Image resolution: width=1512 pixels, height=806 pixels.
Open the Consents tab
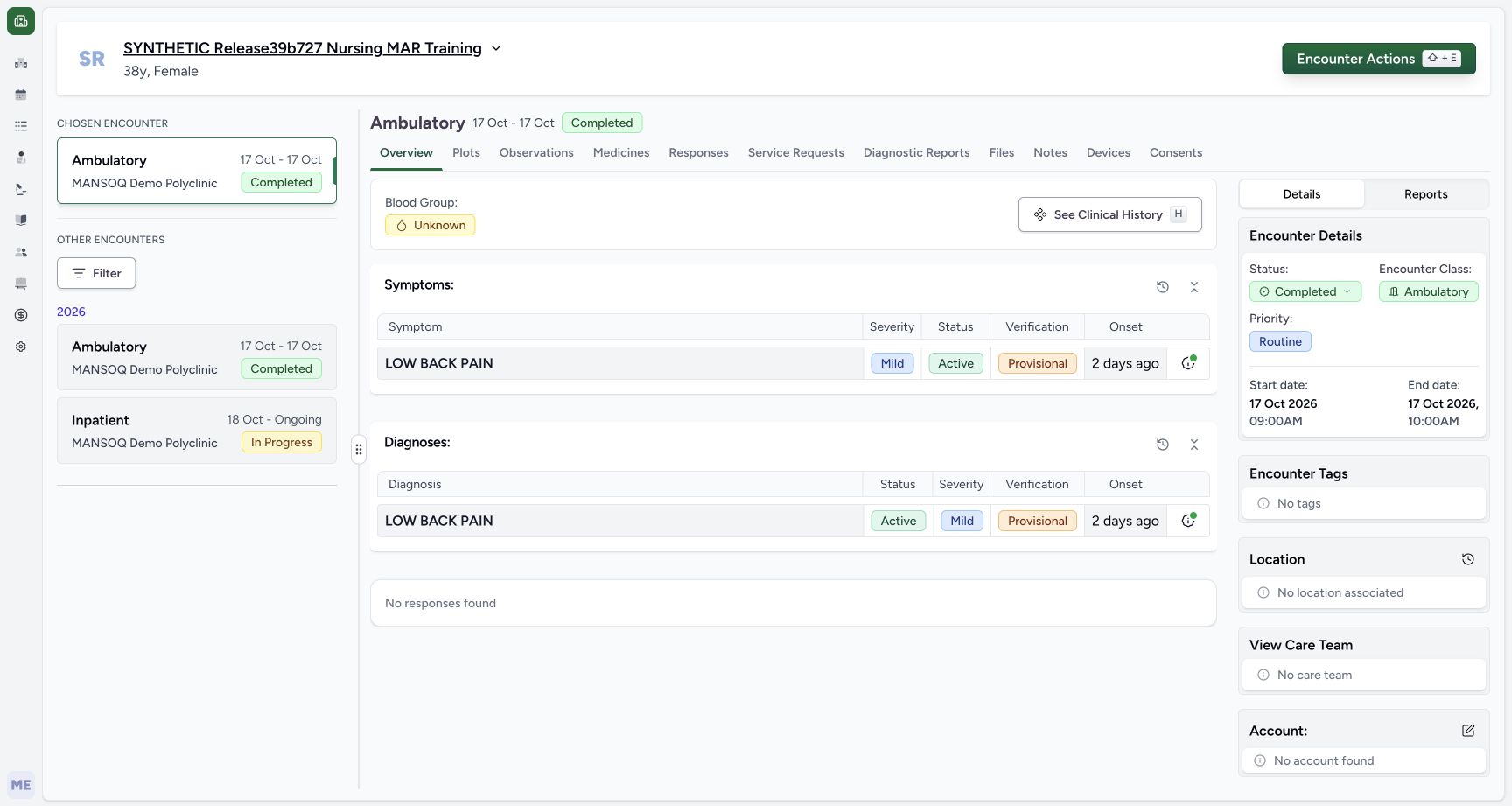[1176, 152]
